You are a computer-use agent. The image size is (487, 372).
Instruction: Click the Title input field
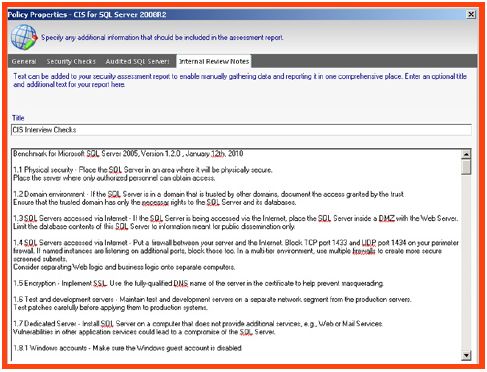(x=241, y=130)
